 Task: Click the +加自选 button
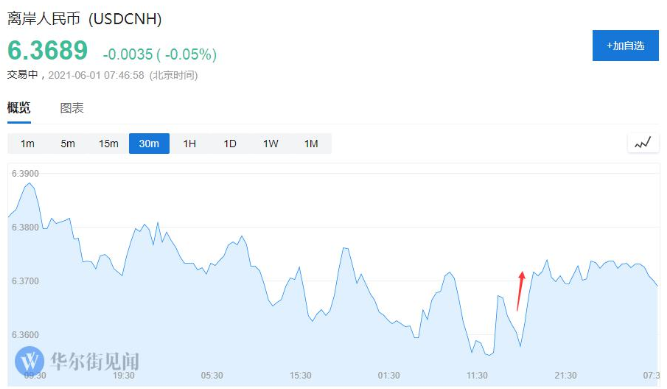pyautogui.click(x=625, y=46)
